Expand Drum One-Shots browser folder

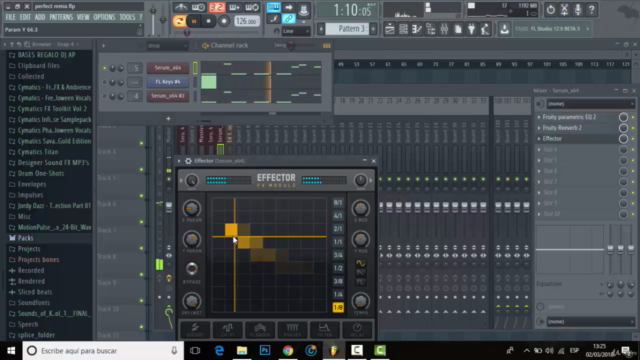tap(41, 173)
